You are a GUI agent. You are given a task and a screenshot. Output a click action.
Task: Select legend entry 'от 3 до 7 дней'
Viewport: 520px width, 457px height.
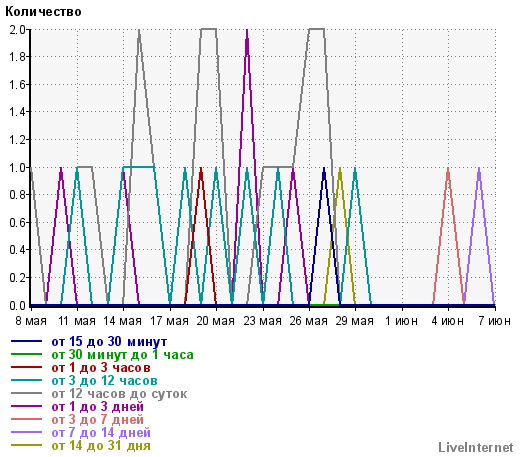click(x=97, y=420)
